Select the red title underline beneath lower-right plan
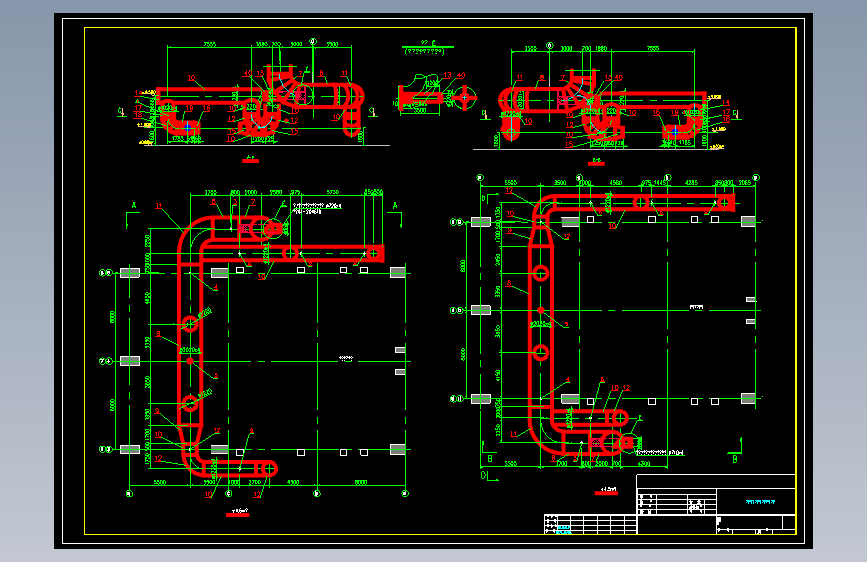Image resolution: width=867 pixels, height=562 pixels. click(x=606, y=493)
